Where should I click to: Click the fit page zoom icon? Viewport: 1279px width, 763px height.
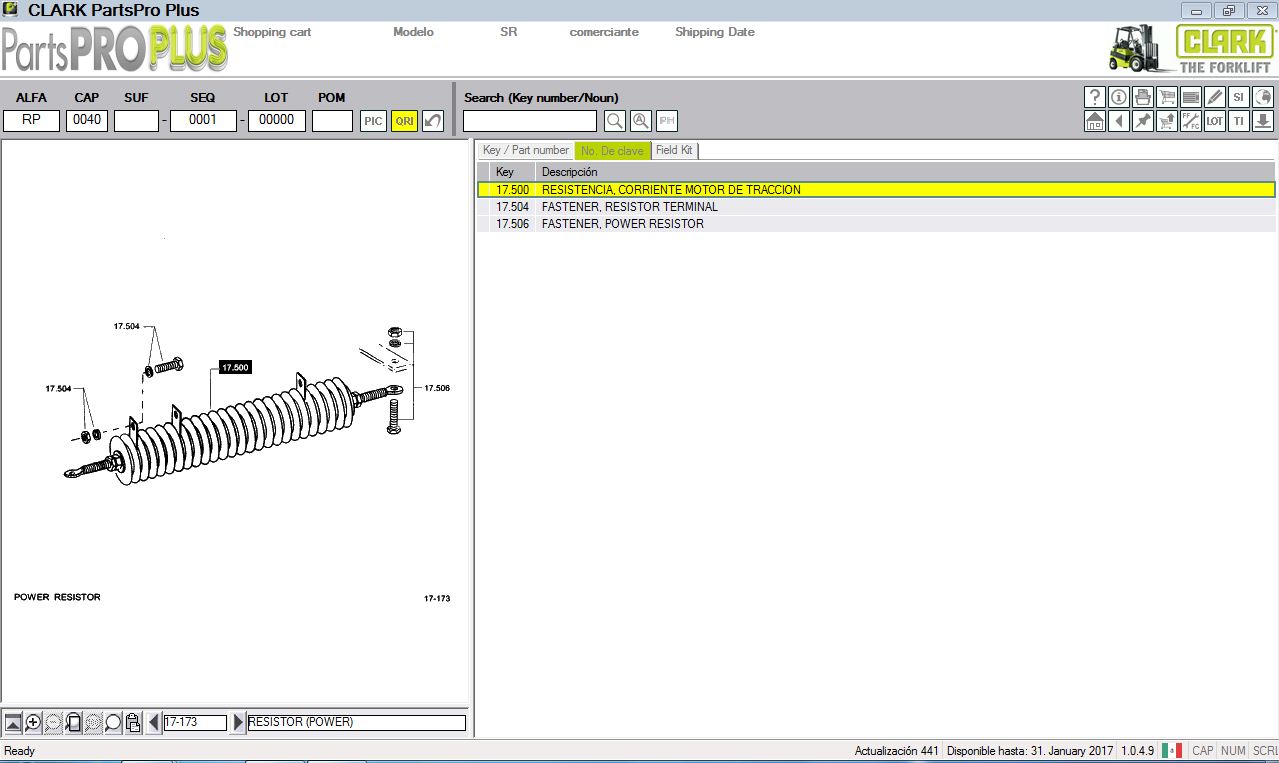(73, 722)
